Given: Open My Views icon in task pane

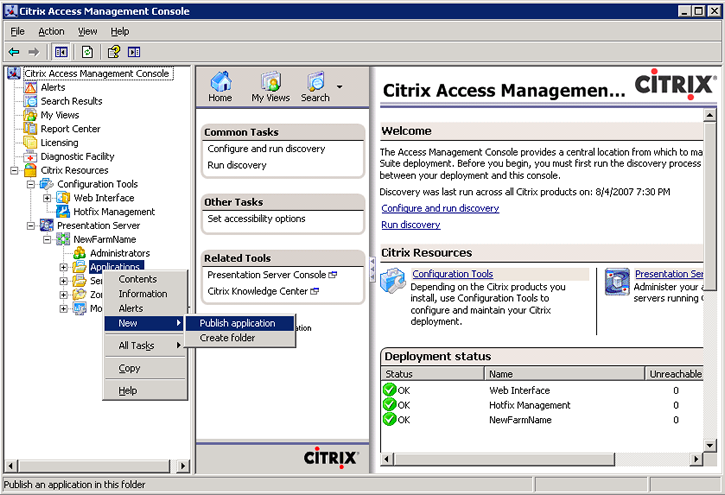Looking at the screenshot, I should pos(271,82).
